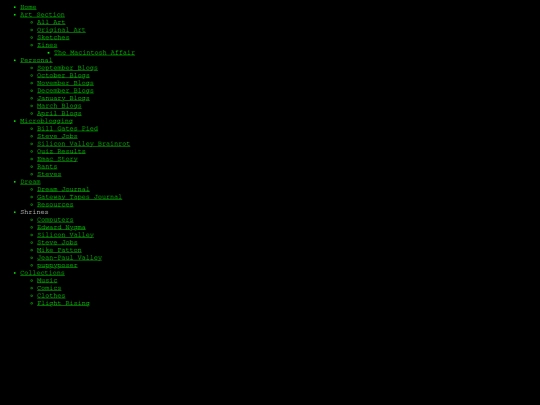Open the Quiz Results link
Image resolution: width=540 pixels, height=405 pixels.
coord(61,151)
